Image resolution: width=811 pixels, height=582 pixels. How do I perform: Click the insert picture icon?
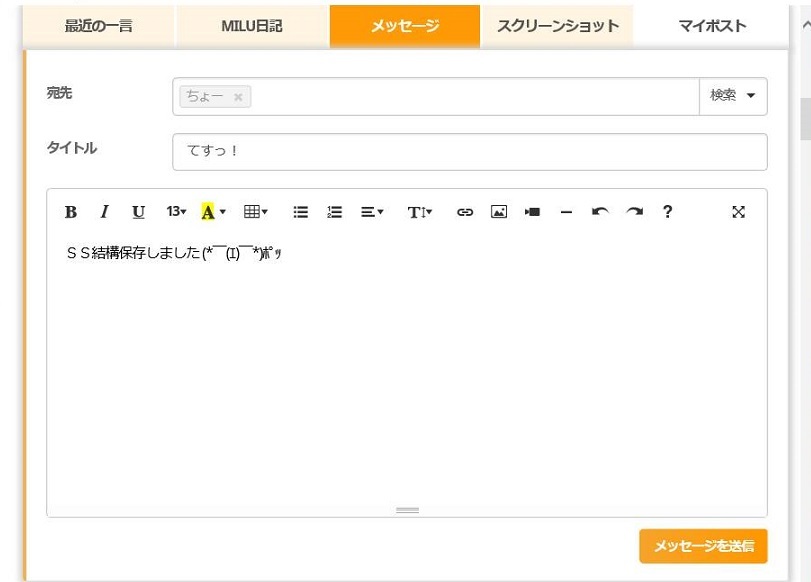click(x=499, y=212)
